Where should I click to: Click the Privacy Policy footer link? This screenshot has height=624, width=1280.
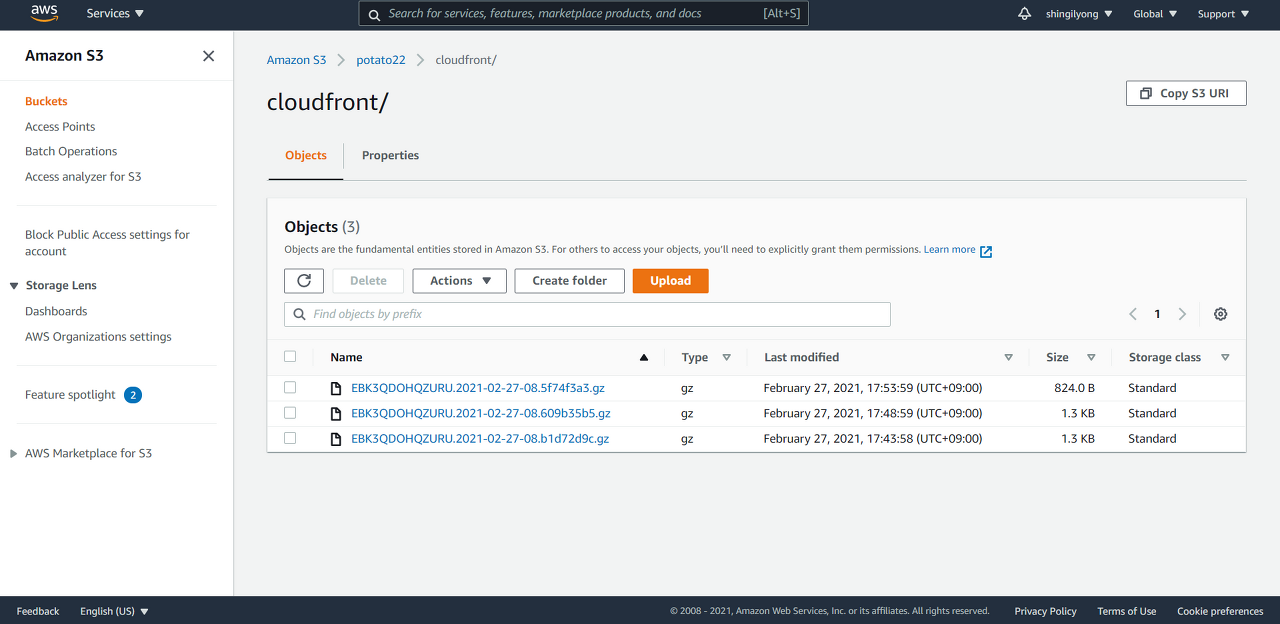tap(1045, 611)
